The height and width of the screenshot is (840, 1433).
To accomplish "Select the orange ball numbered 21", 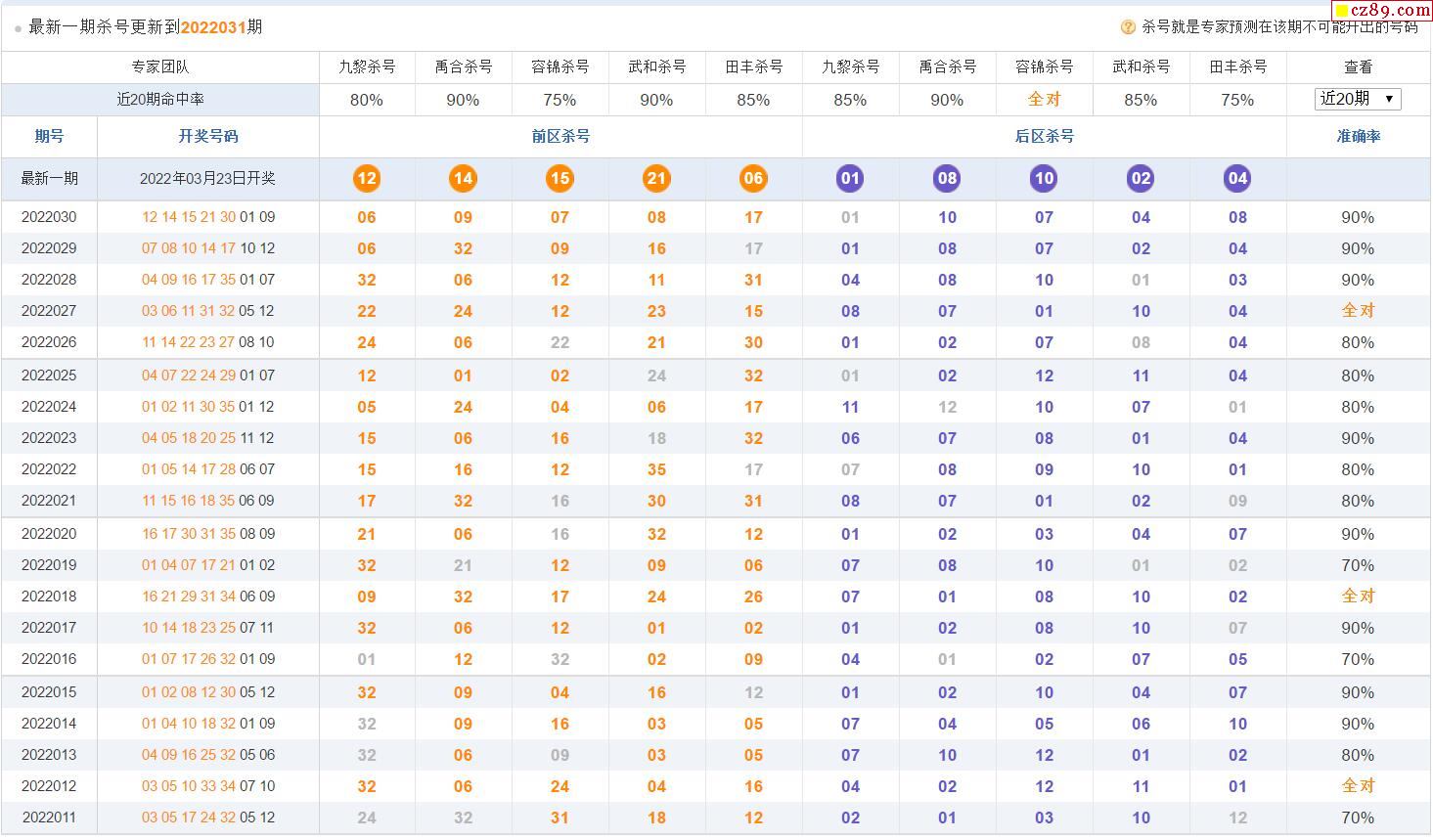I will point(656,178).
